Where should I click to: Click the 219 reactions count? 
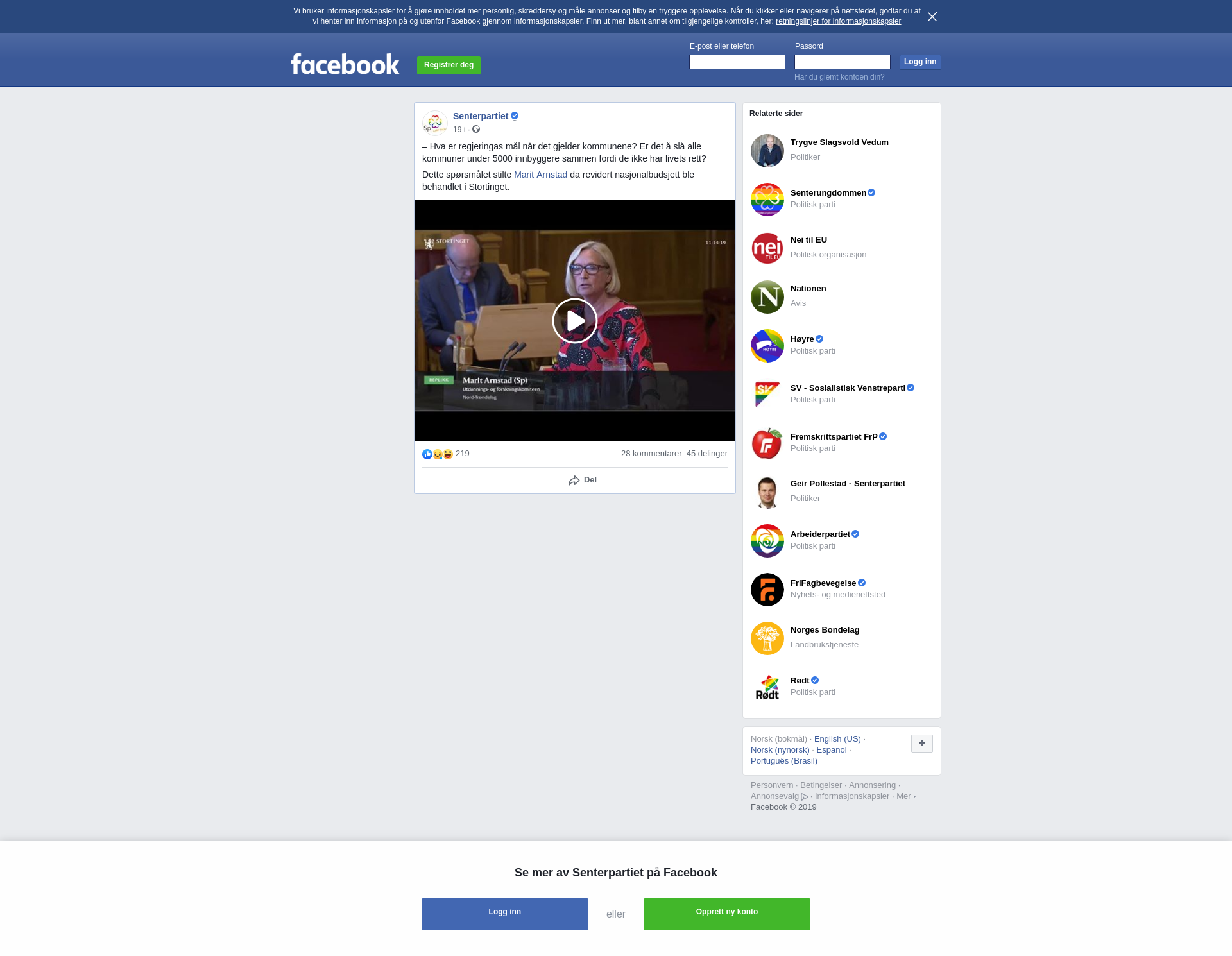(463, 454)
